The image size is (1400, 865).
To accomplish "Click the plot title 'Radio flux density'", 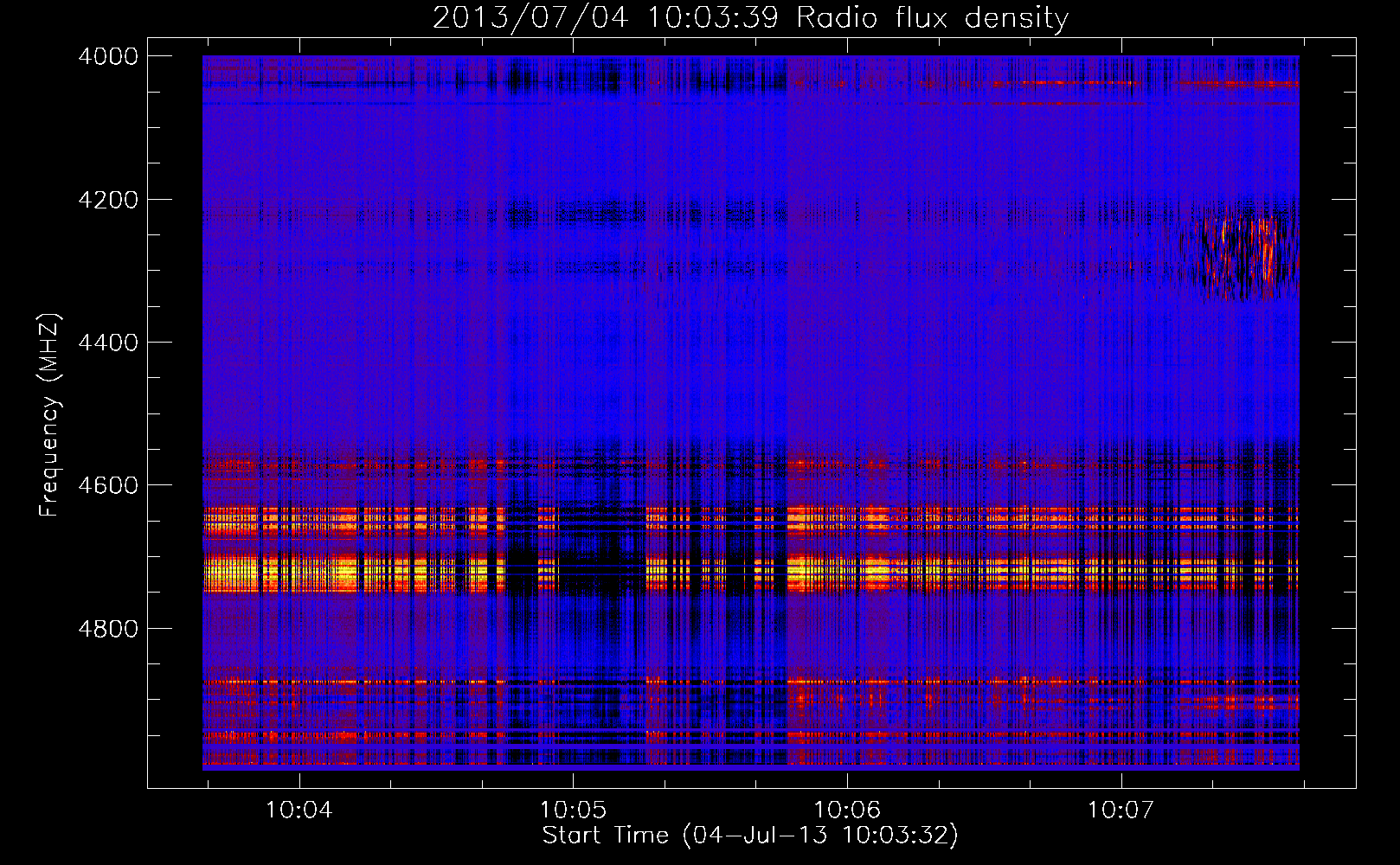I will [932, 17].
